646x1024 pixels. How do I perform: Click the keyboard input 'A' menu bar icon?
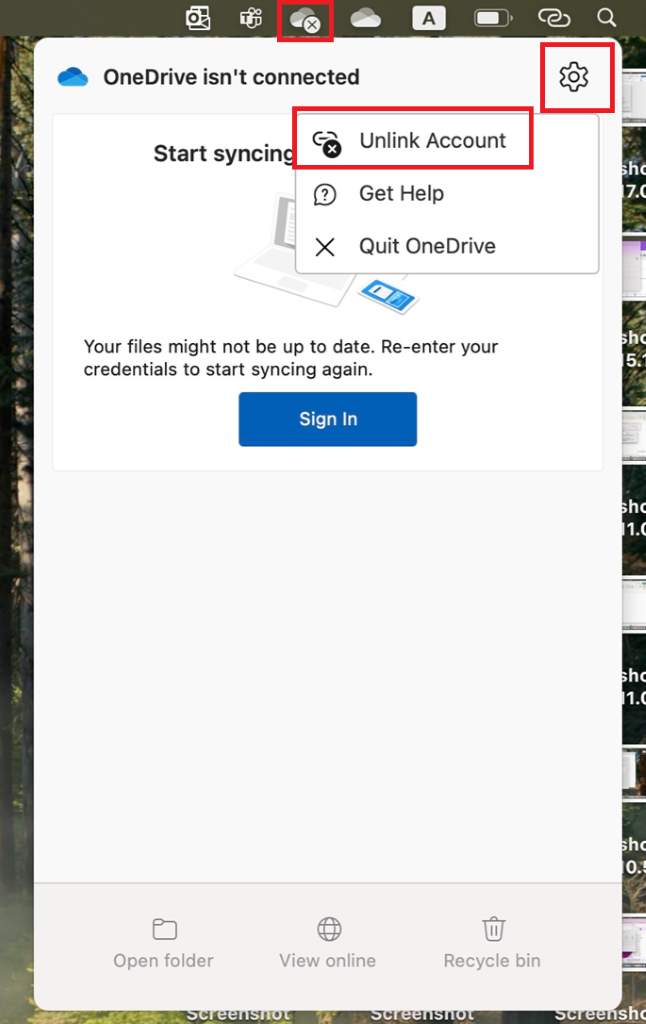(428, 17)
